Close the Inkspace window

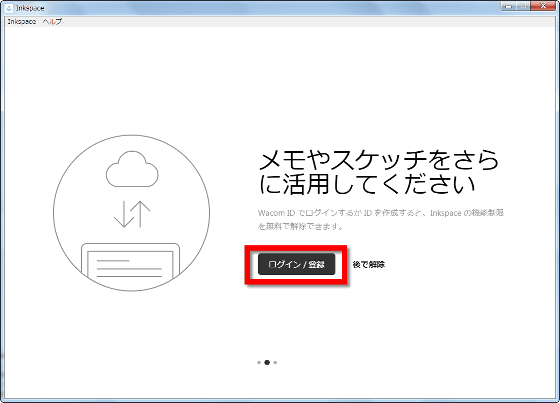click(x=543, y=6)
